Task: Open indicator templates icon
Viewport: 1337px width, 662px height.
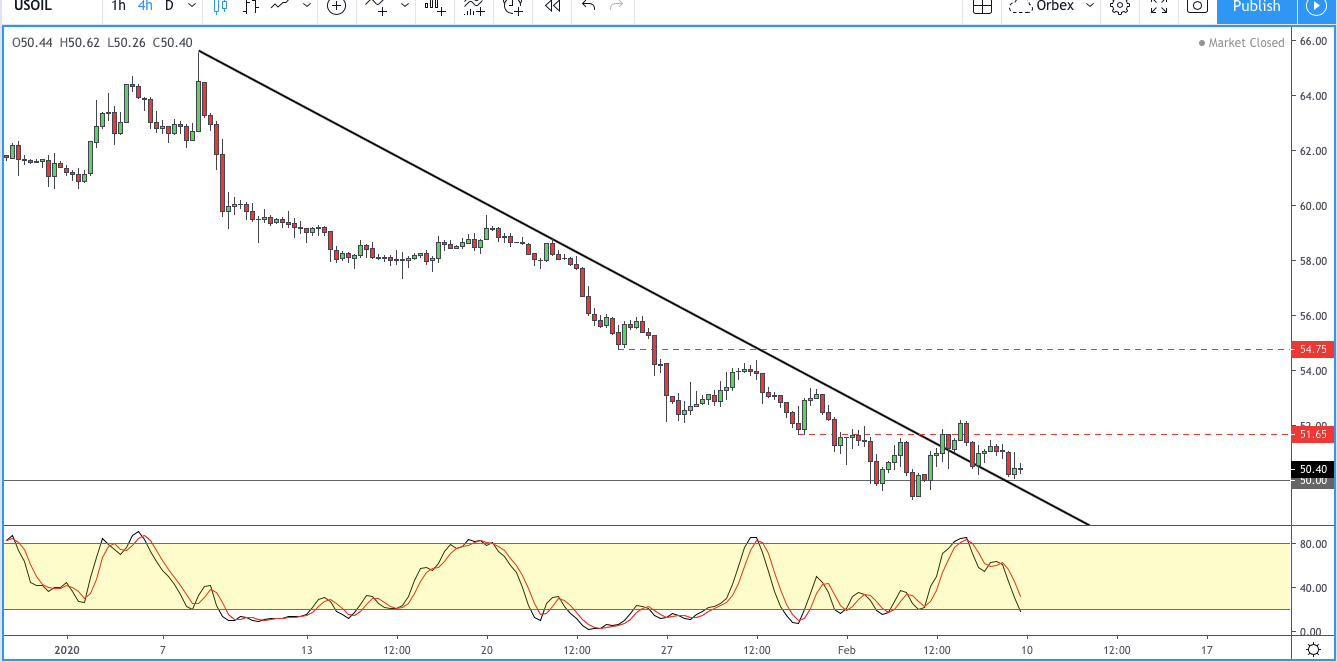Action: [475, 6]
